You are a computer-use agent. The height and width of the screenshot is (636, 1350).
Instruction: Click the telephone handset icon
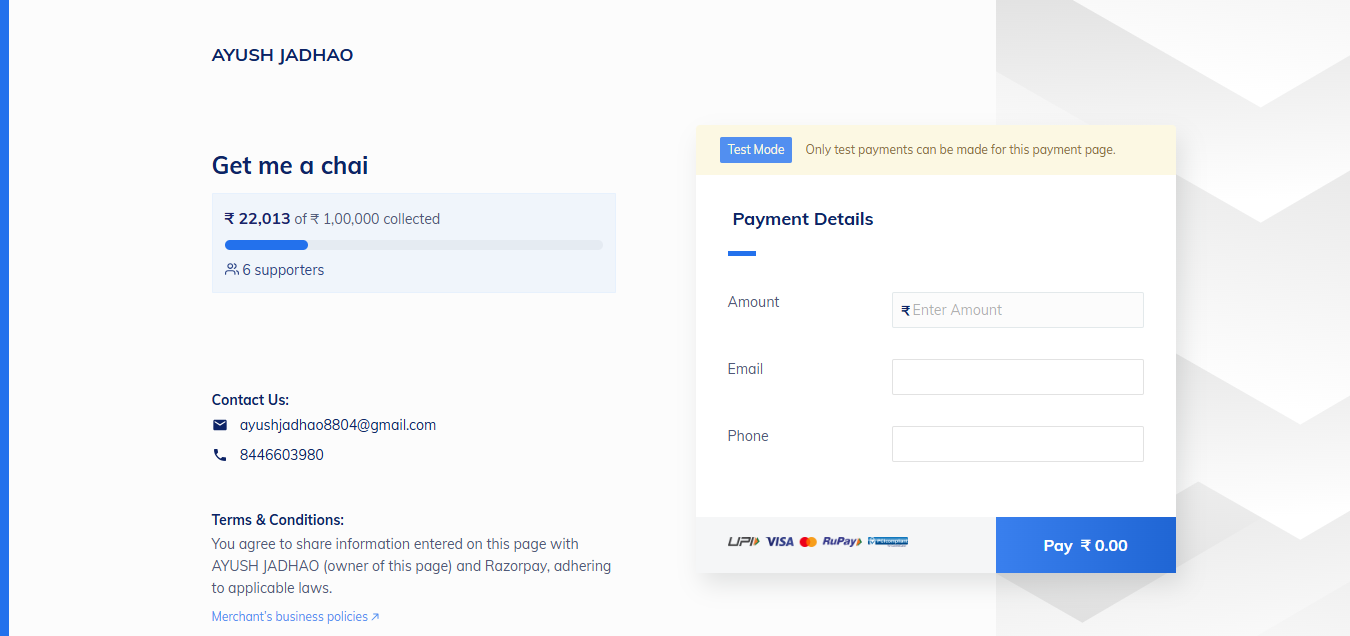click(220, 455)
